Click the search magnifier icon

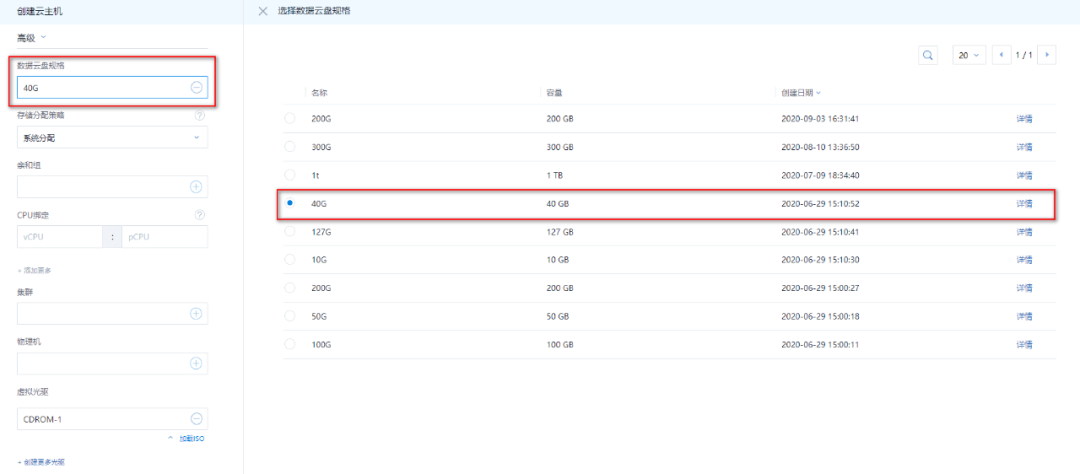pyautogui.click(x=928, y=55)
